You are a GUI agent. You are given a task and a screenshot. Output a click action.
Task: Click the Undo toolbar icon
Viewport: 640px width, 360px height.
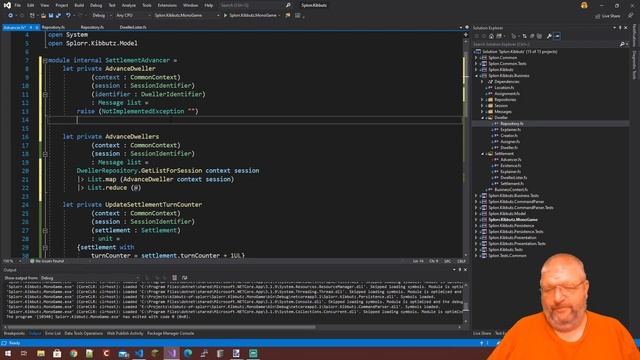click(x=68, y=16)
